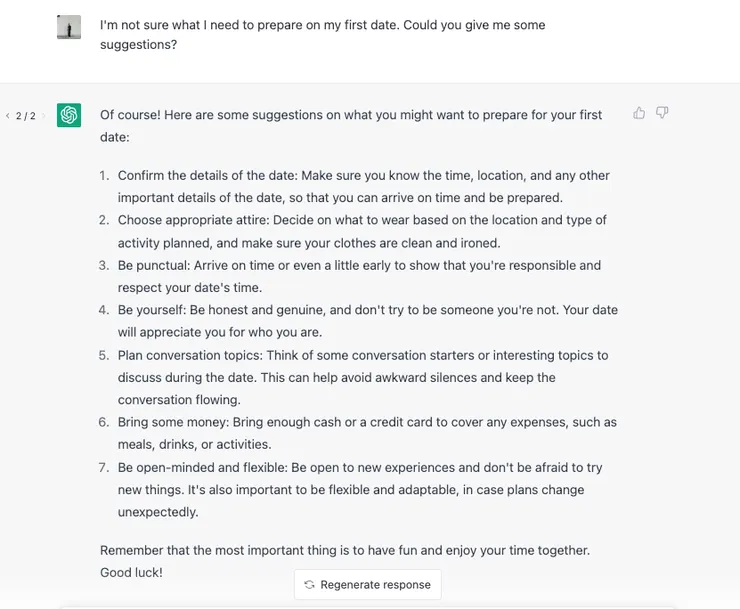The height and width of the screenshot is (609, 740).
Task: Click the thumbs down feedback icon
Action: point(662,113)
